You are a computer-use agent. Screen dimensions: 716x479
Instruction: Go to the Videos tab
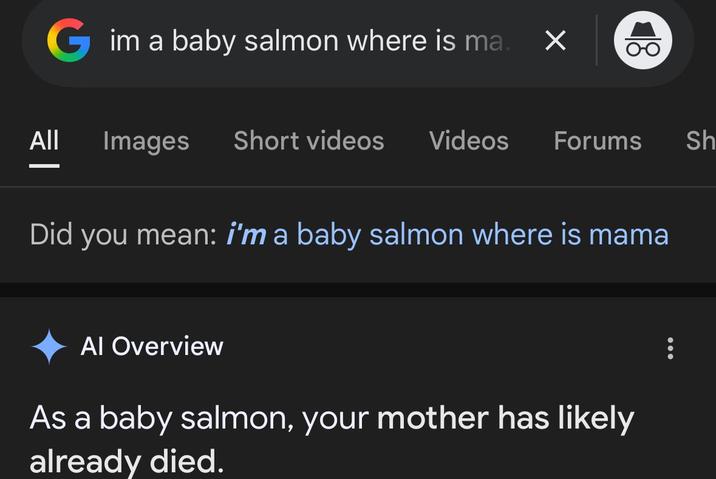469,141
